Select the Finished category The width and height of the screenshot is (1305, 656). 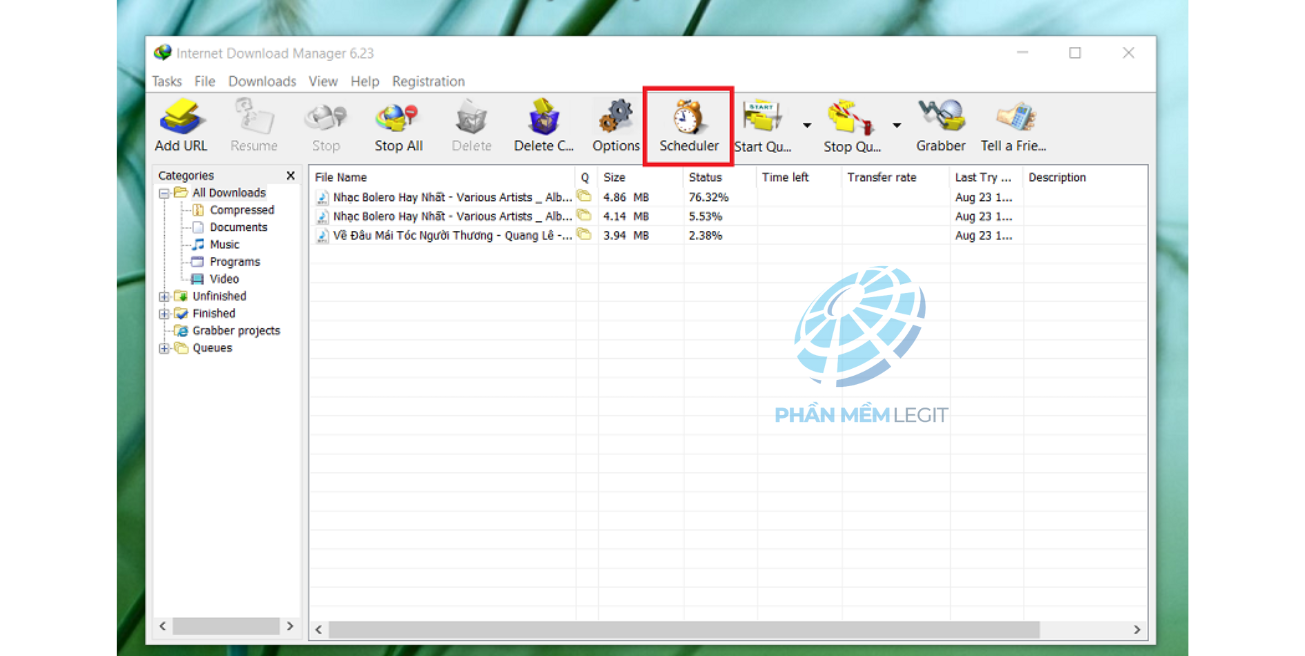(x=214, y=313)
